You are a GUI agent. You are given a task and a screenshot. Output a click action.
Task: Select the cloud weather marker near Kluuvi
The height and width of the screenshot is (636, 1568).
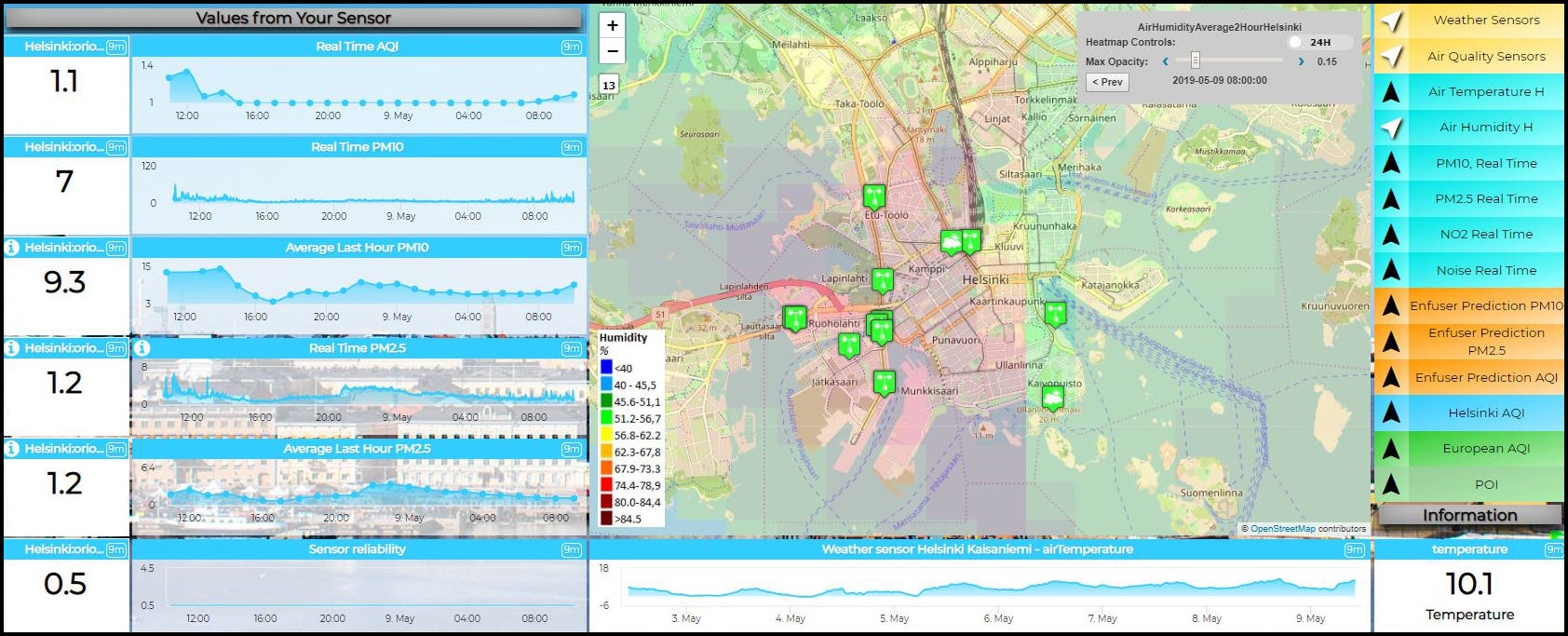pos(951,243)
